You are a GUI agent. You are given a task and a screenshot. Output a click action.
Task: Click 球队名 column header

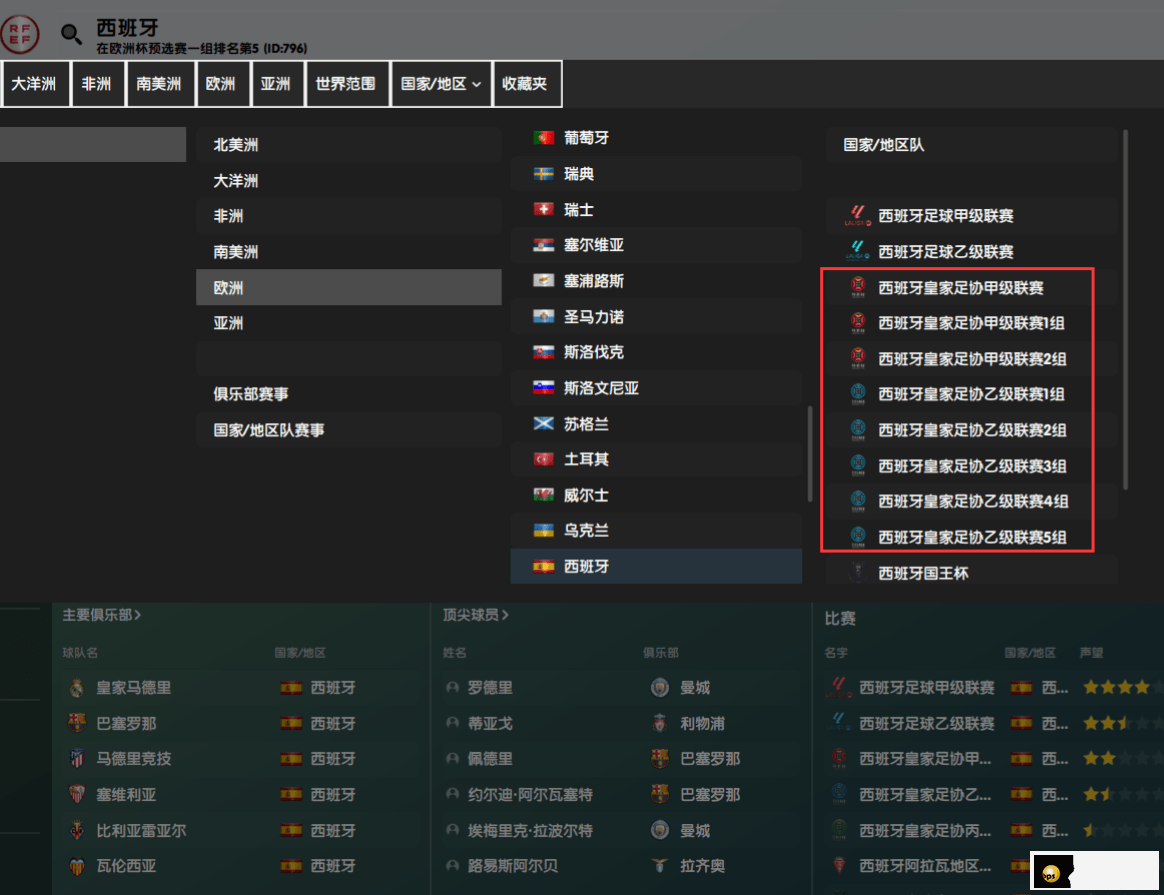pyautogui.click(x=80, y=652)
